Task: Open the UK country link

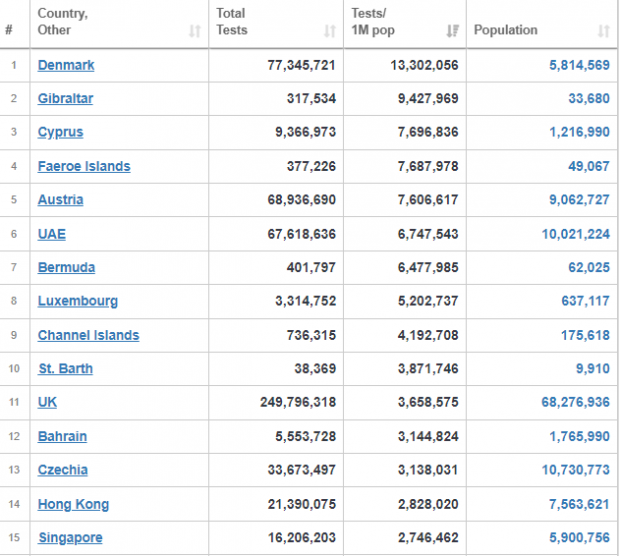Action: 47,403
